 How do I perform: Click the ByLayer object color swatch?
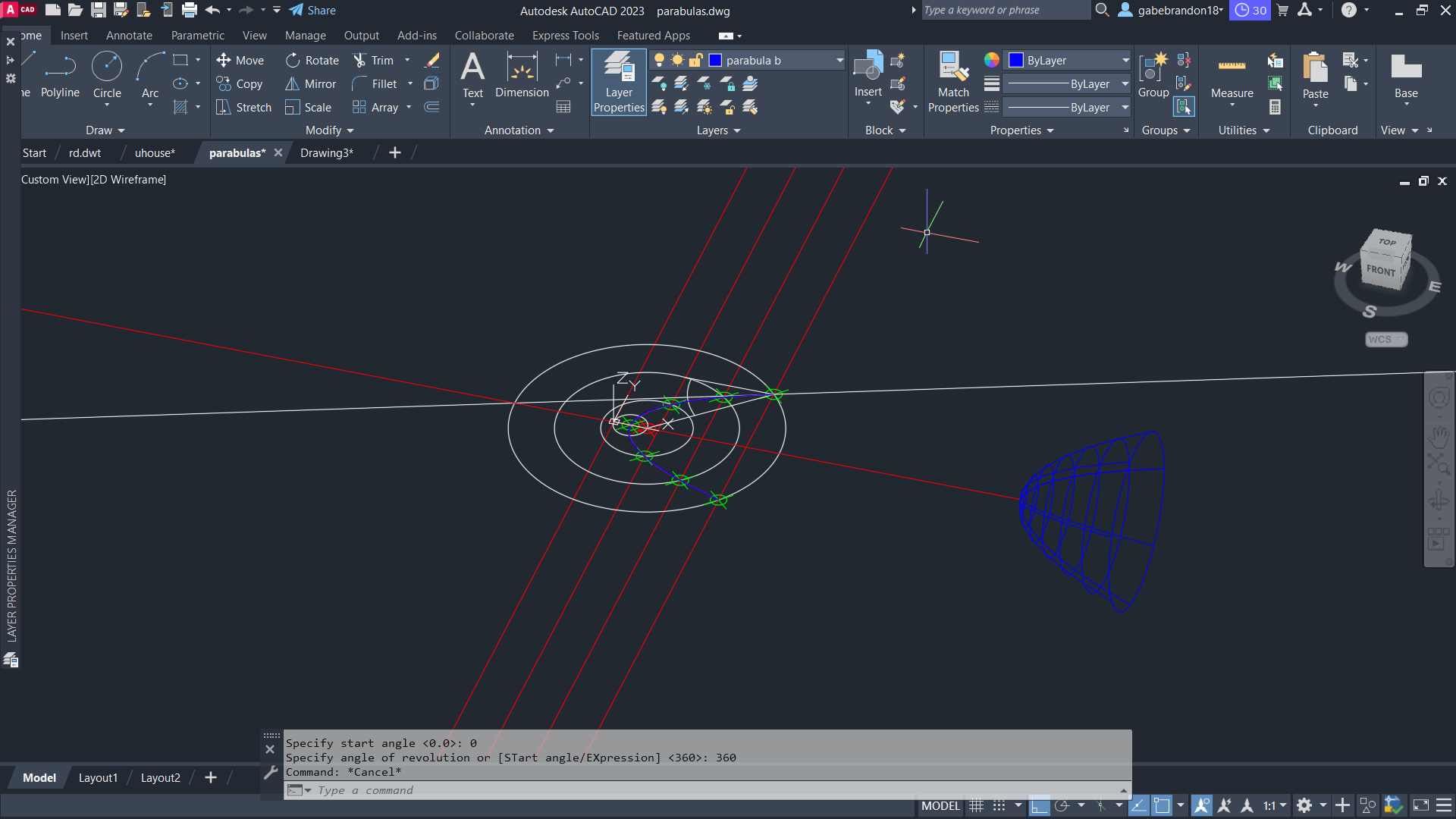(x=1016, y=61)
